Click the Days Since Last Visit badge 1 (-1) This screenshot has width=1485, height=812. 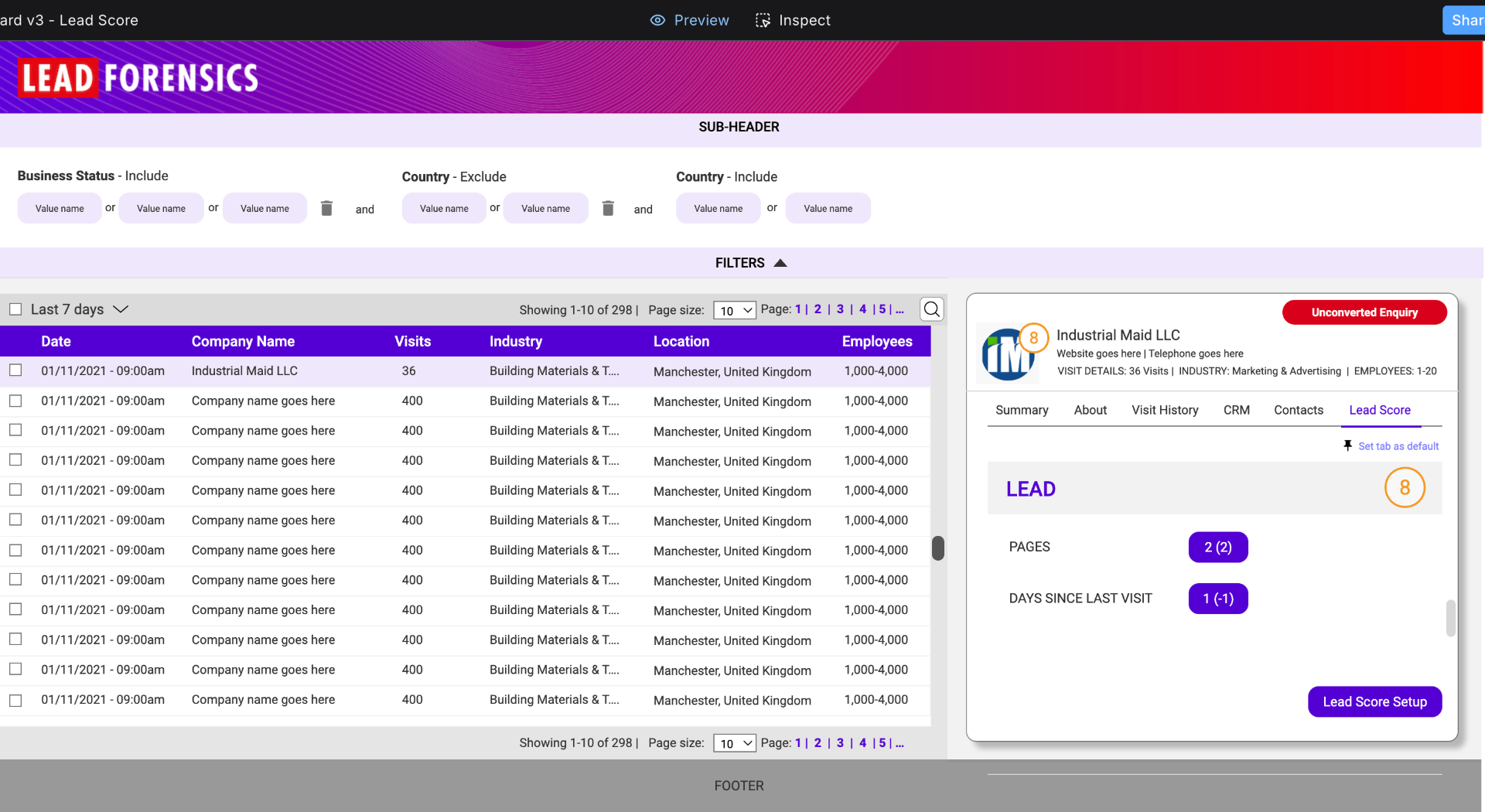click(1218, 599)
